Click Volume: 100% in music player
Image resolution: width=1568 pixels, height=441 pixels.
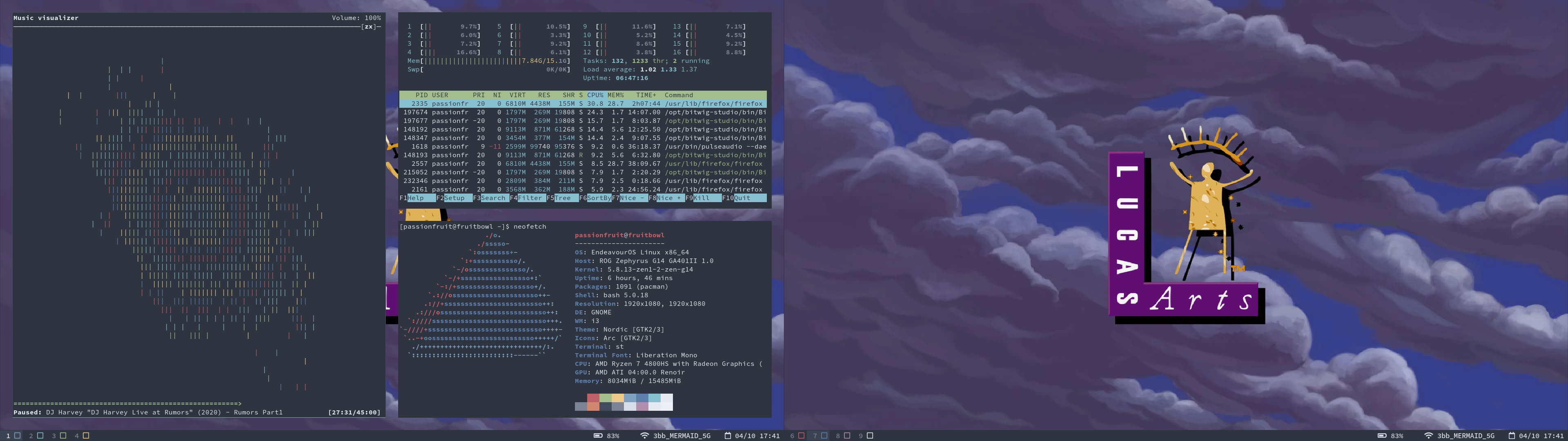click(356, 18)
